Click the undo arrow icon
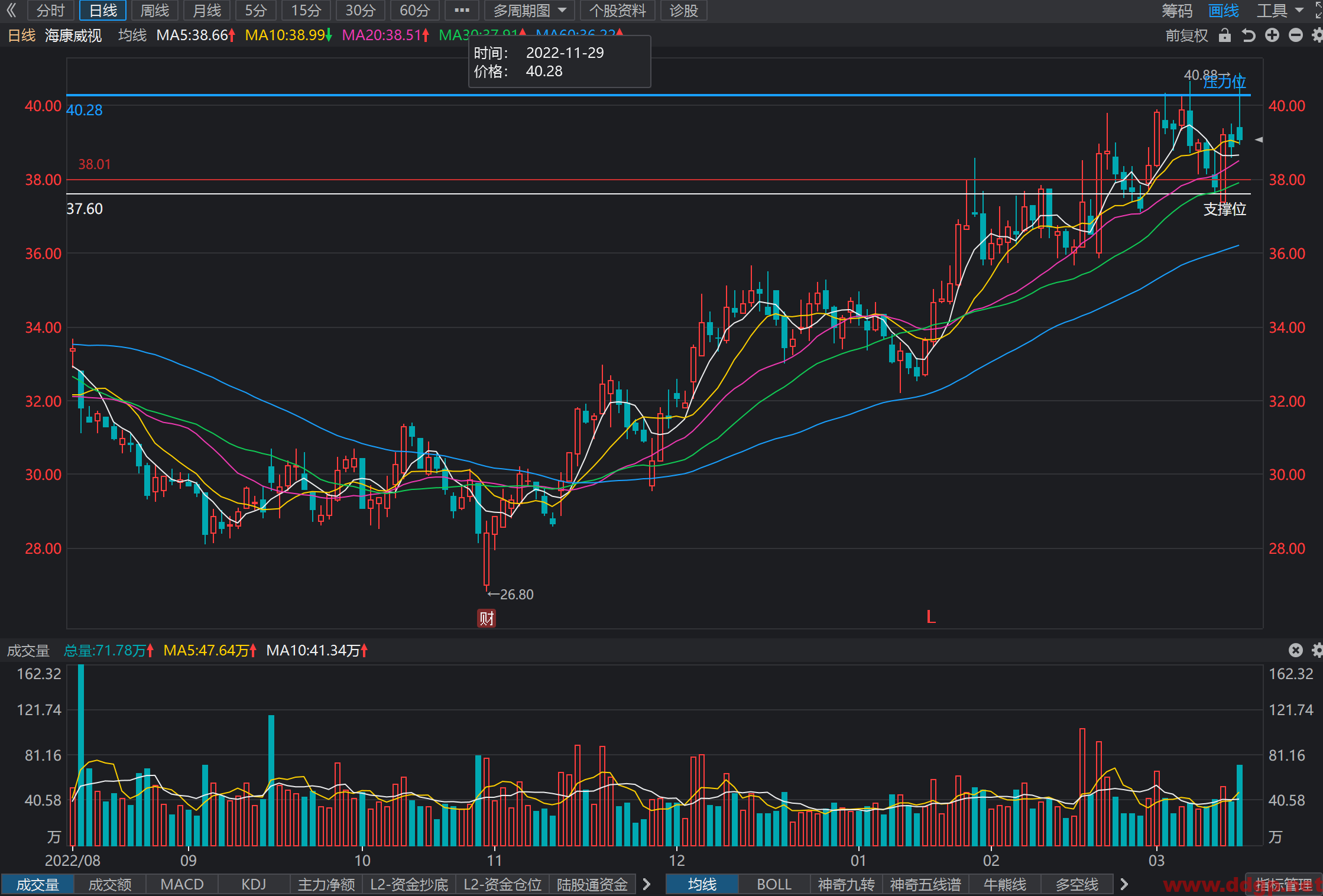 pos(1249,35)
